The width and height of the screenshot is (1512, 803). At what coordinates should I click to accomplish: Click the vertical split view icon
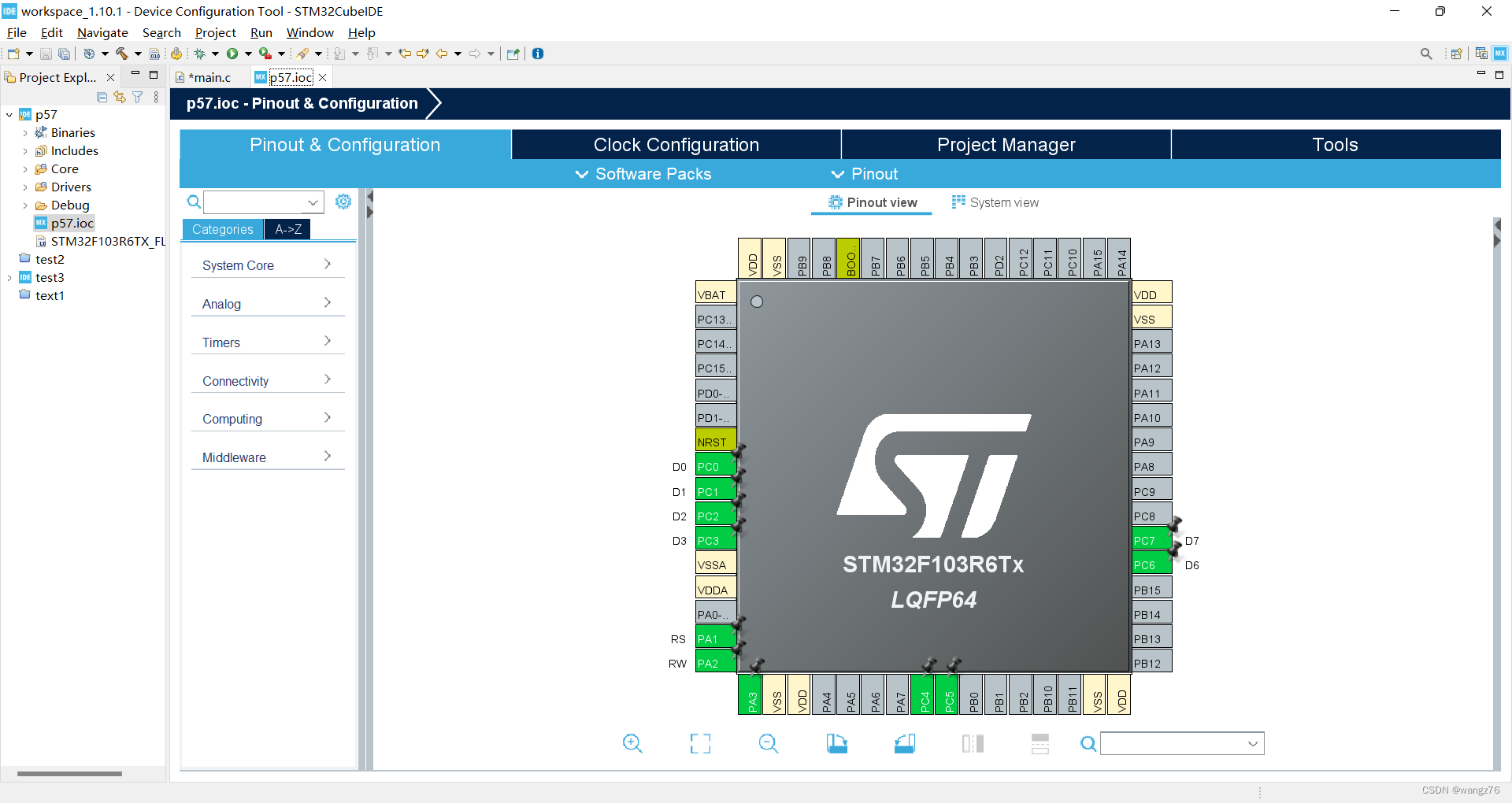(x=973, y=743)
